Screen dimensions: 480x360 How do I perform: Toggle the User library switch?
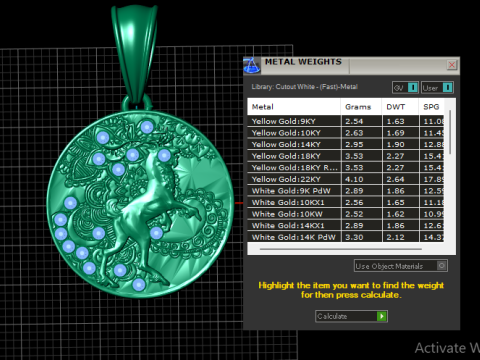pos(437,88)
